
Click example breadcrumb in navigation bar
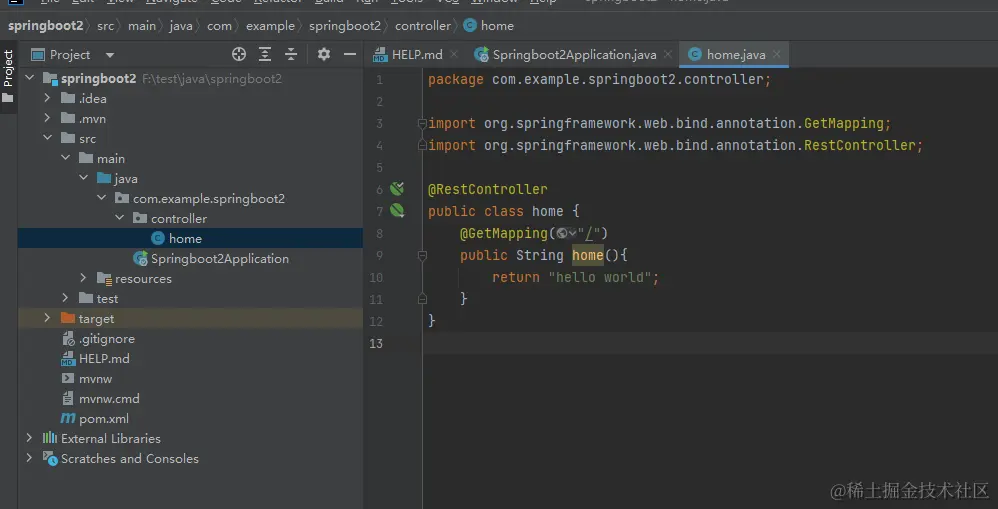[271, 26]
